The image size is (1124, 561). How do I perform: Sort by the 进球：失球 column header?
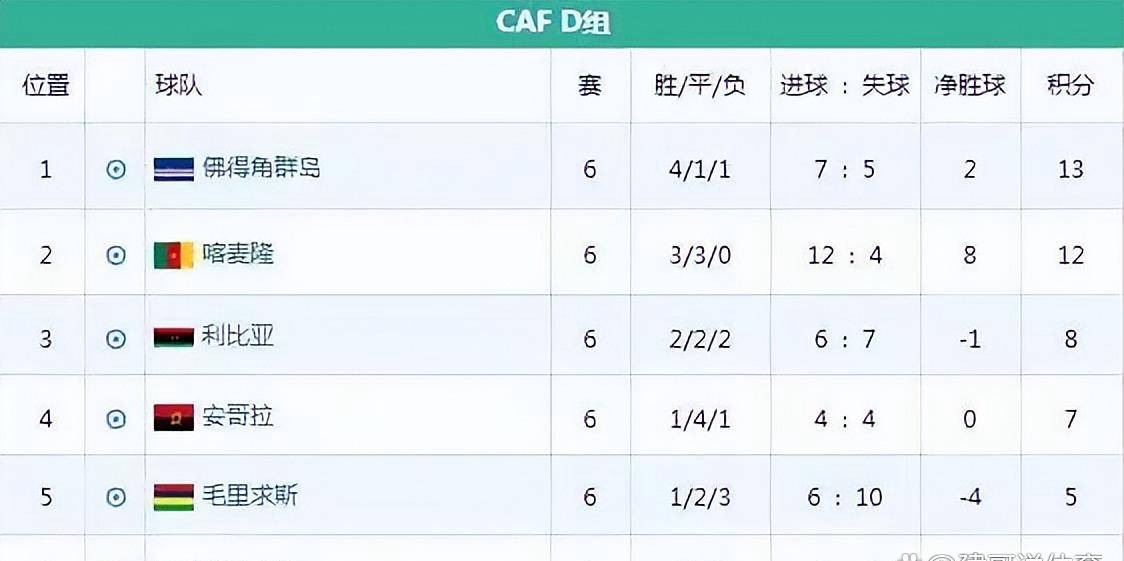[844, 85]
